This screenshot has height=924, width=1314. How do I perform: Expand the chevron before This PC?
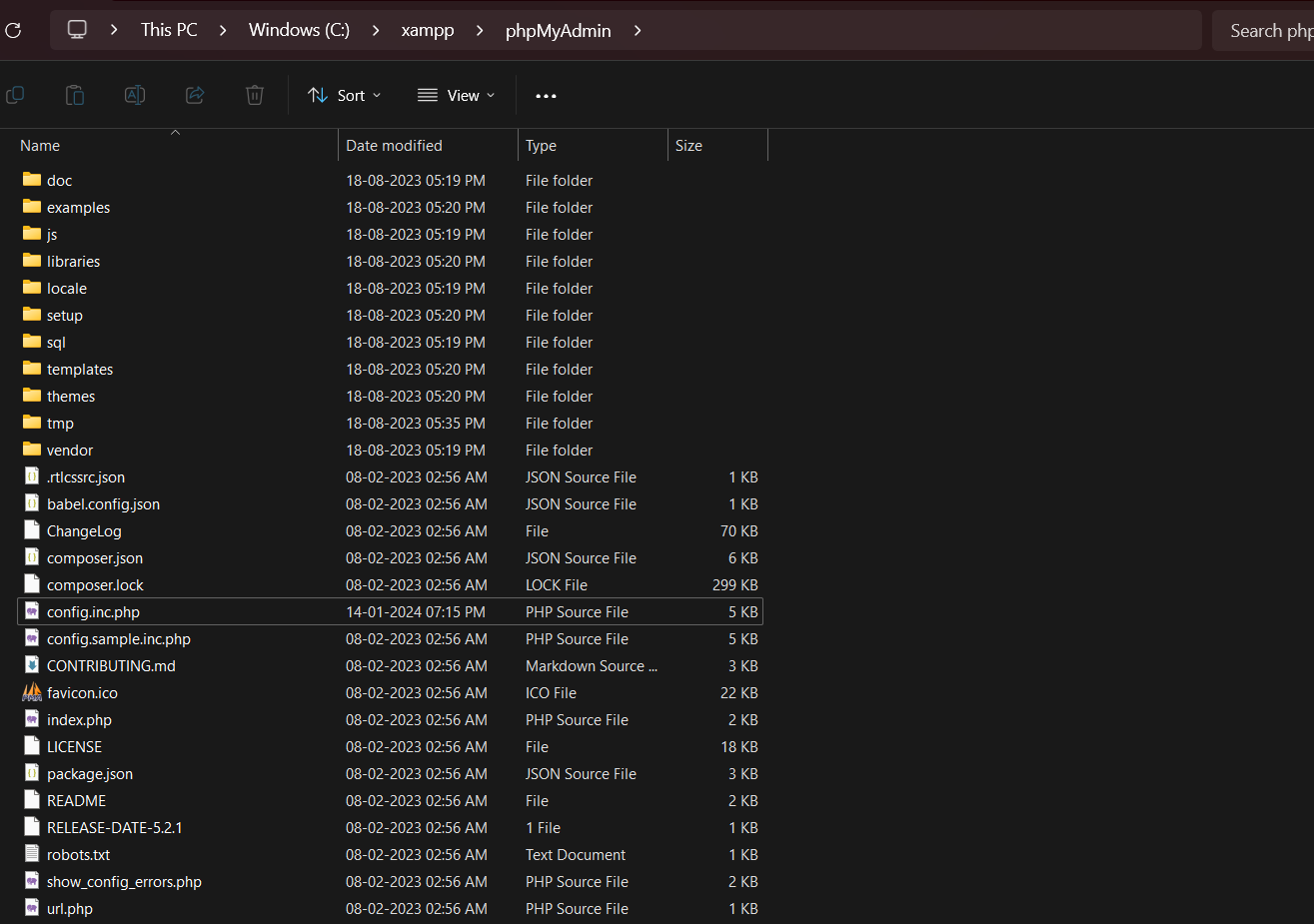[114, 30]
